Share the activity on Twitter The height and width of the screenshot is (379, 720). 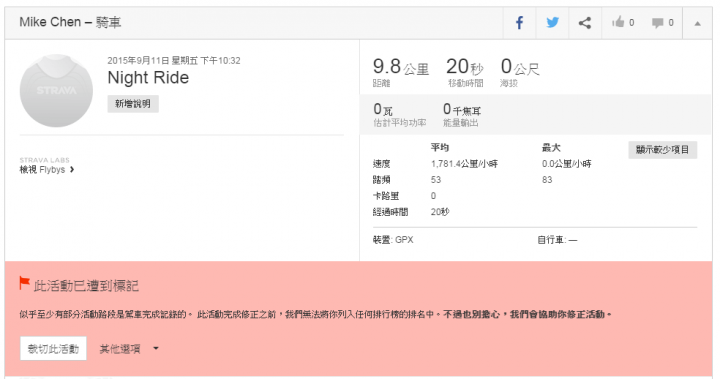[552, 23]
